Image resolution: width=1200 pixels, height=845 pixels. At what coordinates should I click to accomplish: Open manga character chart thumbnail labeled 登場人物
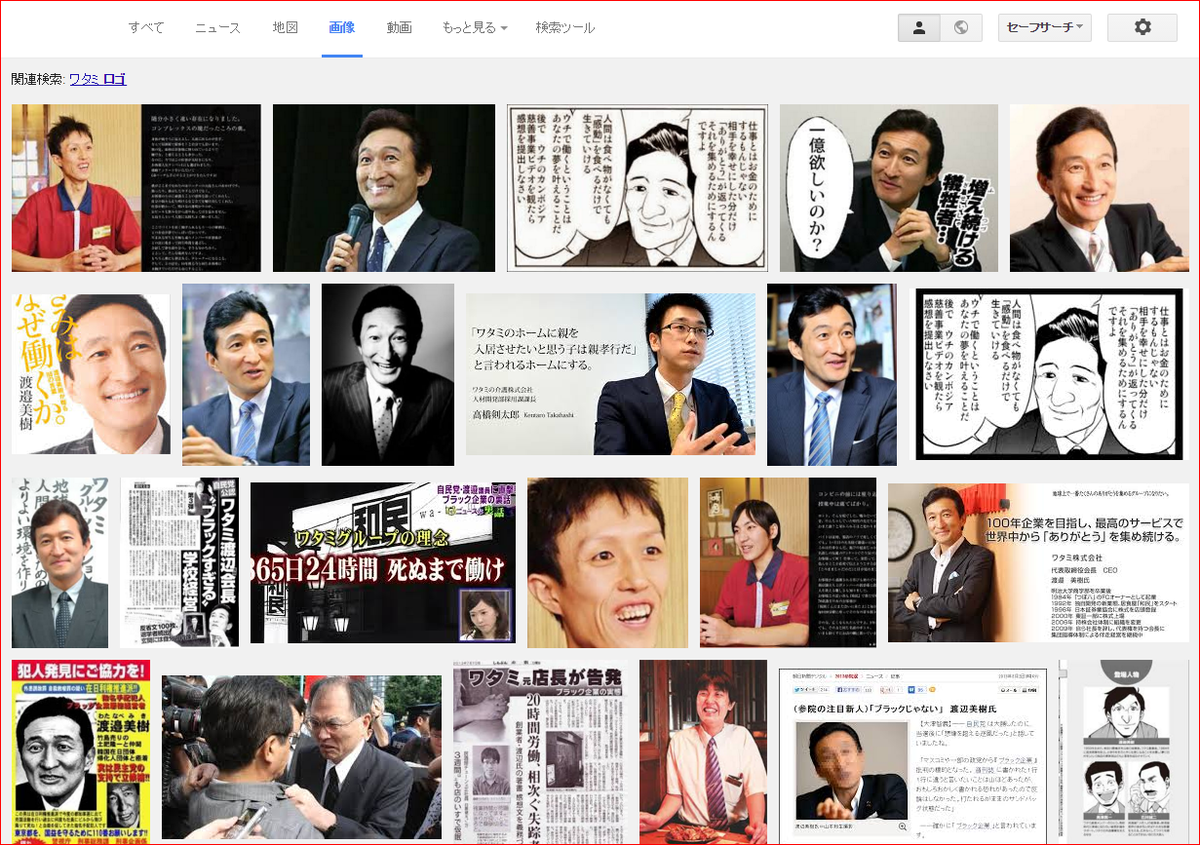coord(1124,752)
